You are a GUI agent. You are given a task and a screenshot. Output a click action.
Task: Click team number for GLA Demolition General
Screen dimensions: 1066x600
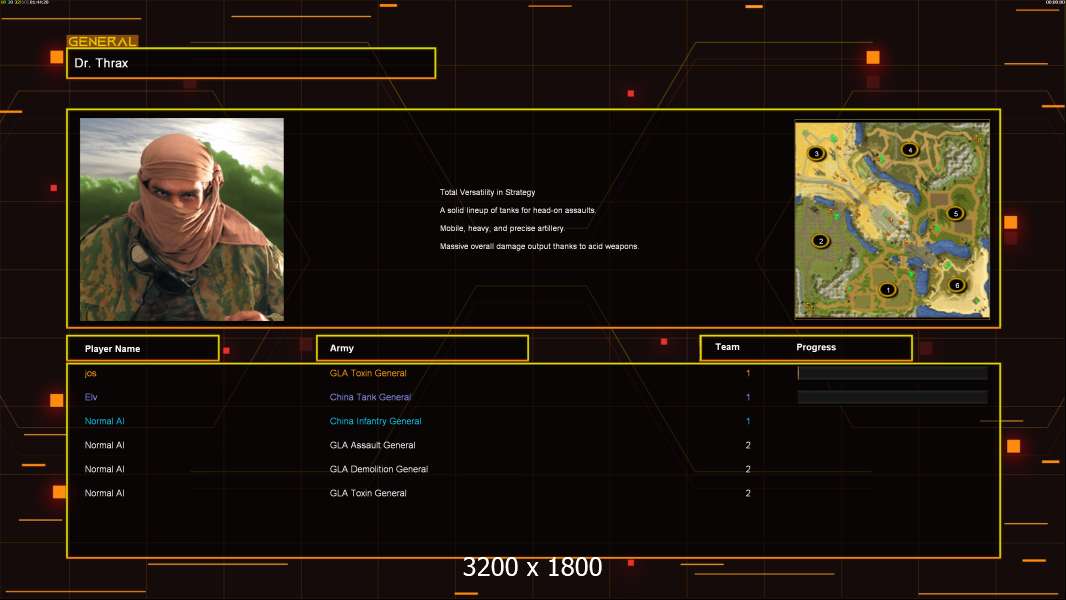coord(748,469)
